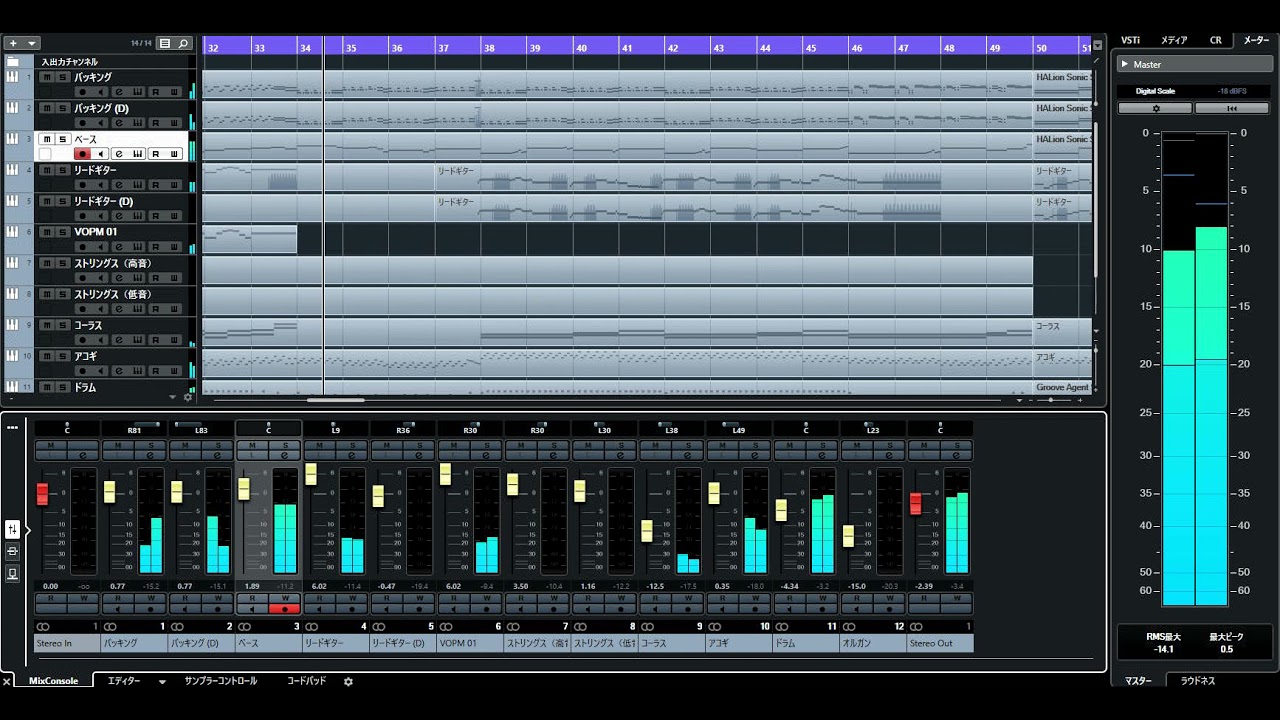Open the ruler dropdown at the top-right of timeline

click(x=1097, y=46)
